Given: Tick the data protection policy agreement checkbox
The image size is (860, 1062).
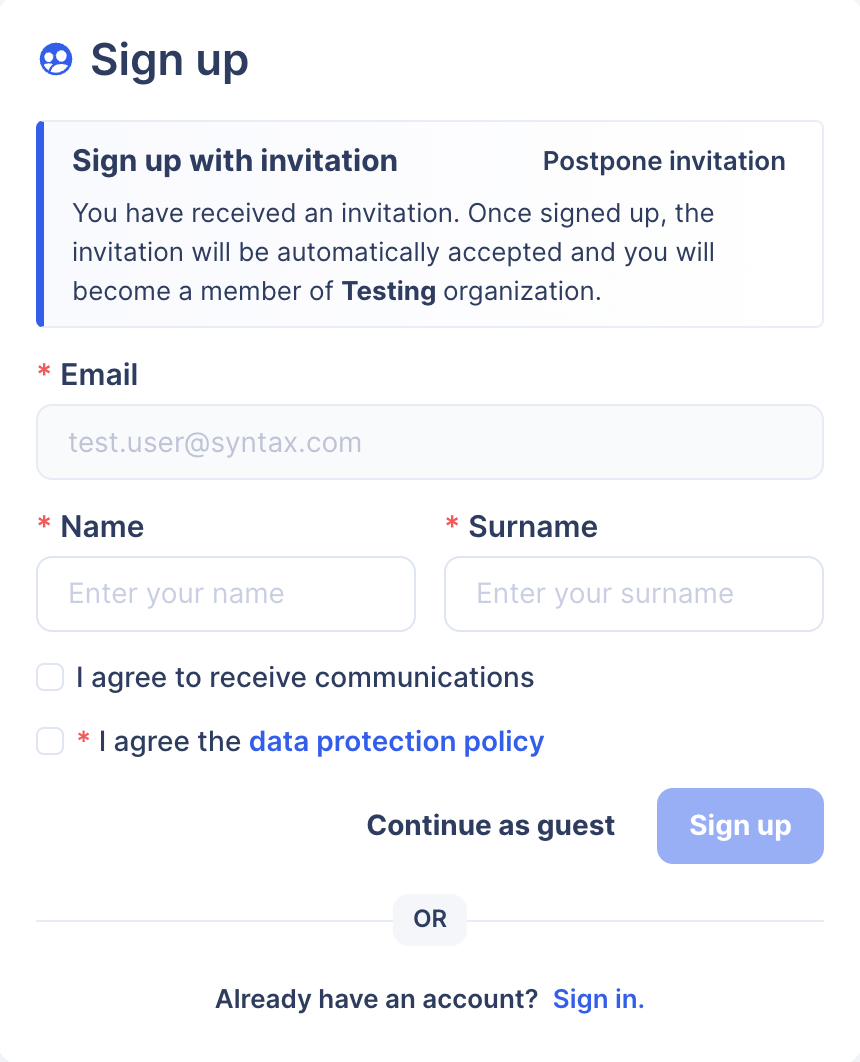Looking at the screenshot, I should pyautogui.click(x=50, y=742).
